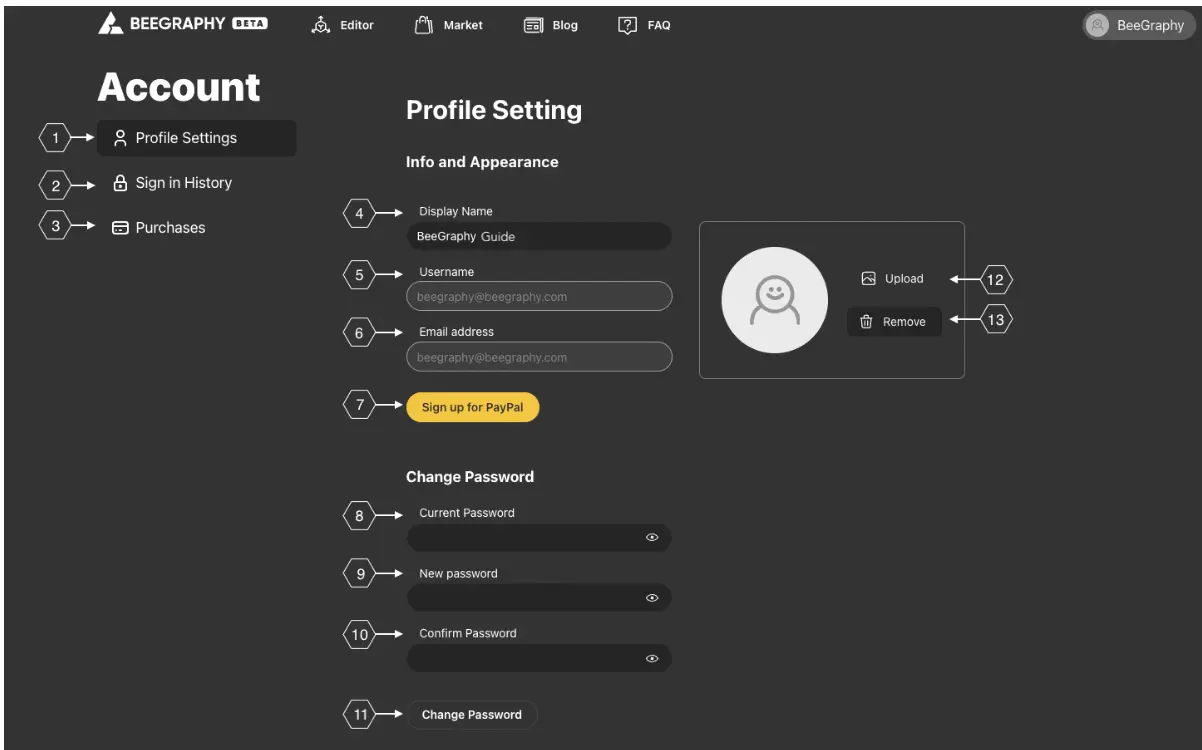Toggle visibility of Confirm Password field
The width and height of the screenshot is (1202, 750).
pyautogui.click(x=653, y=658)
